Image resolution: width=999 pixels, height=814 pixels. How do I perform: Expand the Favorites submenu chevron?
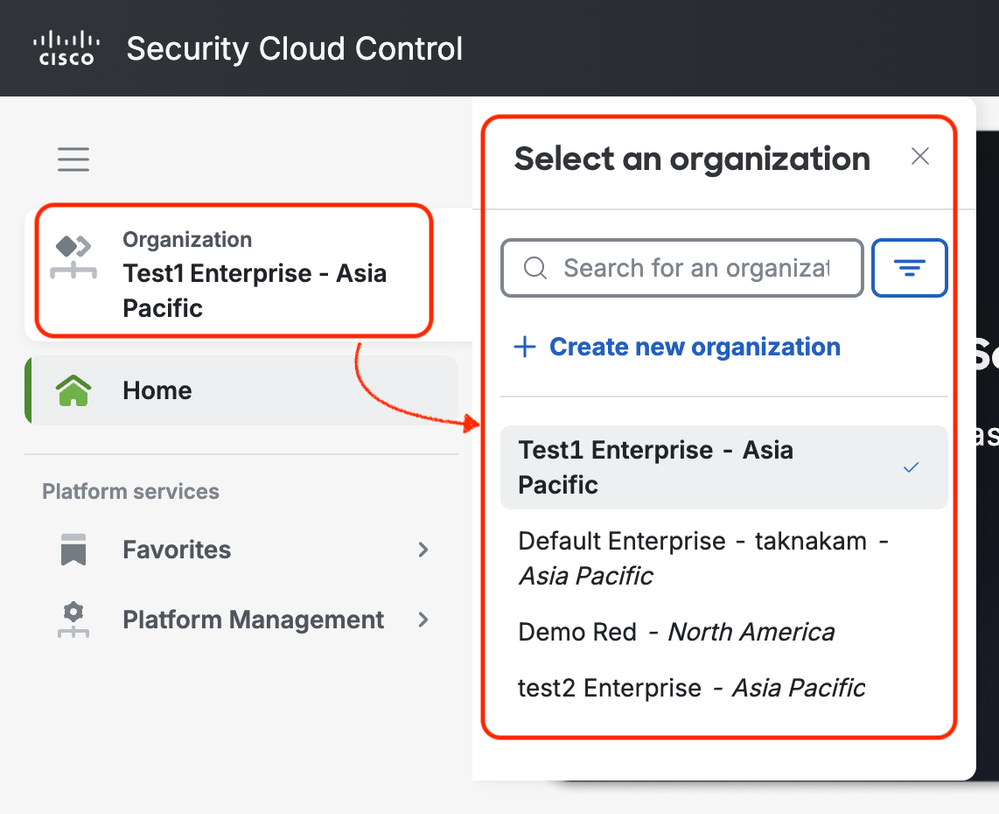[423, 550]
